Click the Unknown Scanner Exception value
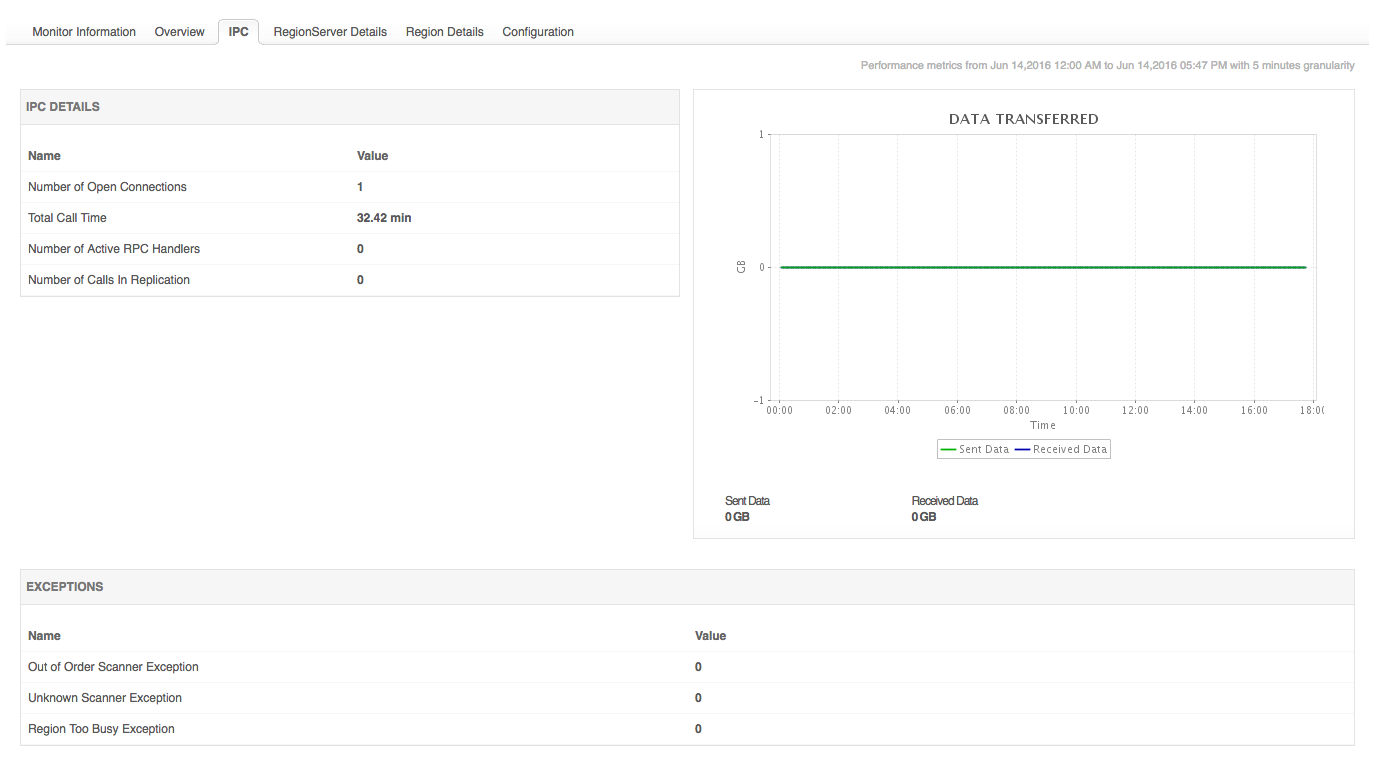 click(698, 698)
